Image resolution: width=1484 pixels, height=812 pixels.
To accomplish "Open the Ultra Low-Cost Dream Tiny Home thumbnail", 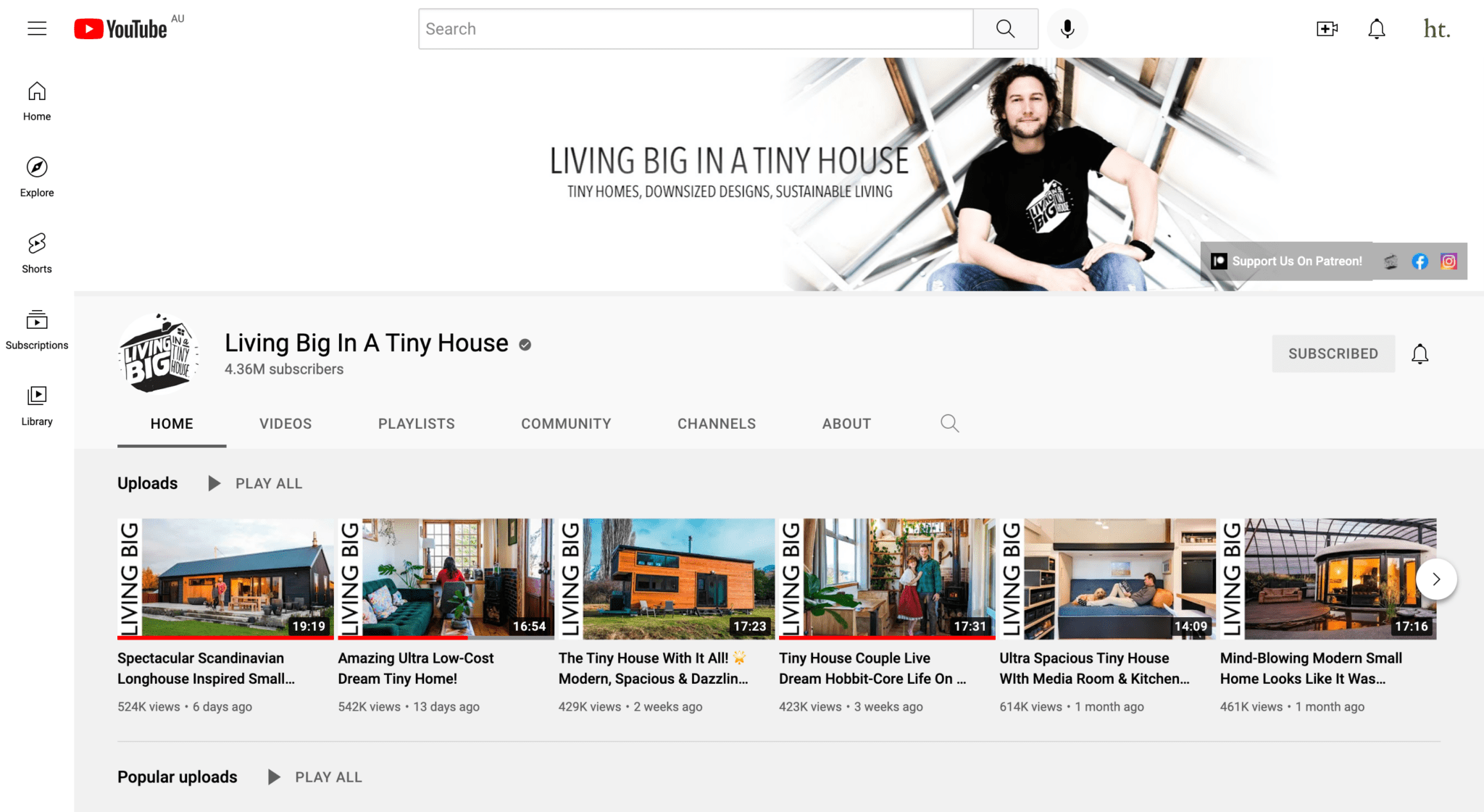I will 446,579.
